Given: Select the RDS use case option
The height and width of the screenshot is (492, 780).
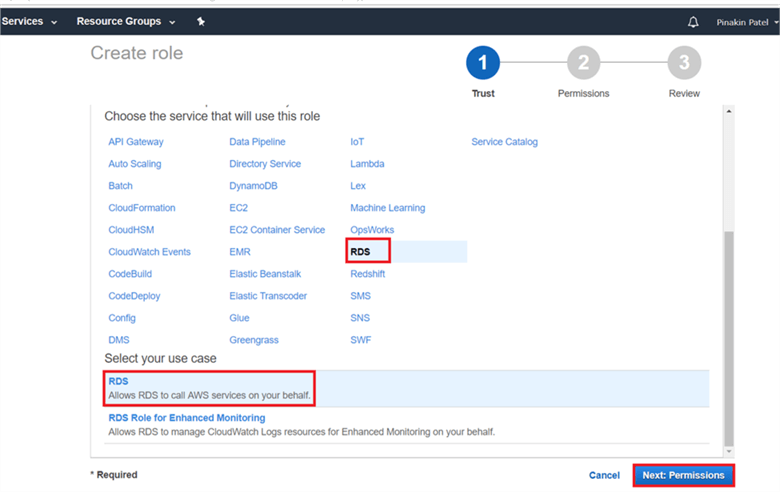Looking at the screenshot, I should [x=406, y=388].
